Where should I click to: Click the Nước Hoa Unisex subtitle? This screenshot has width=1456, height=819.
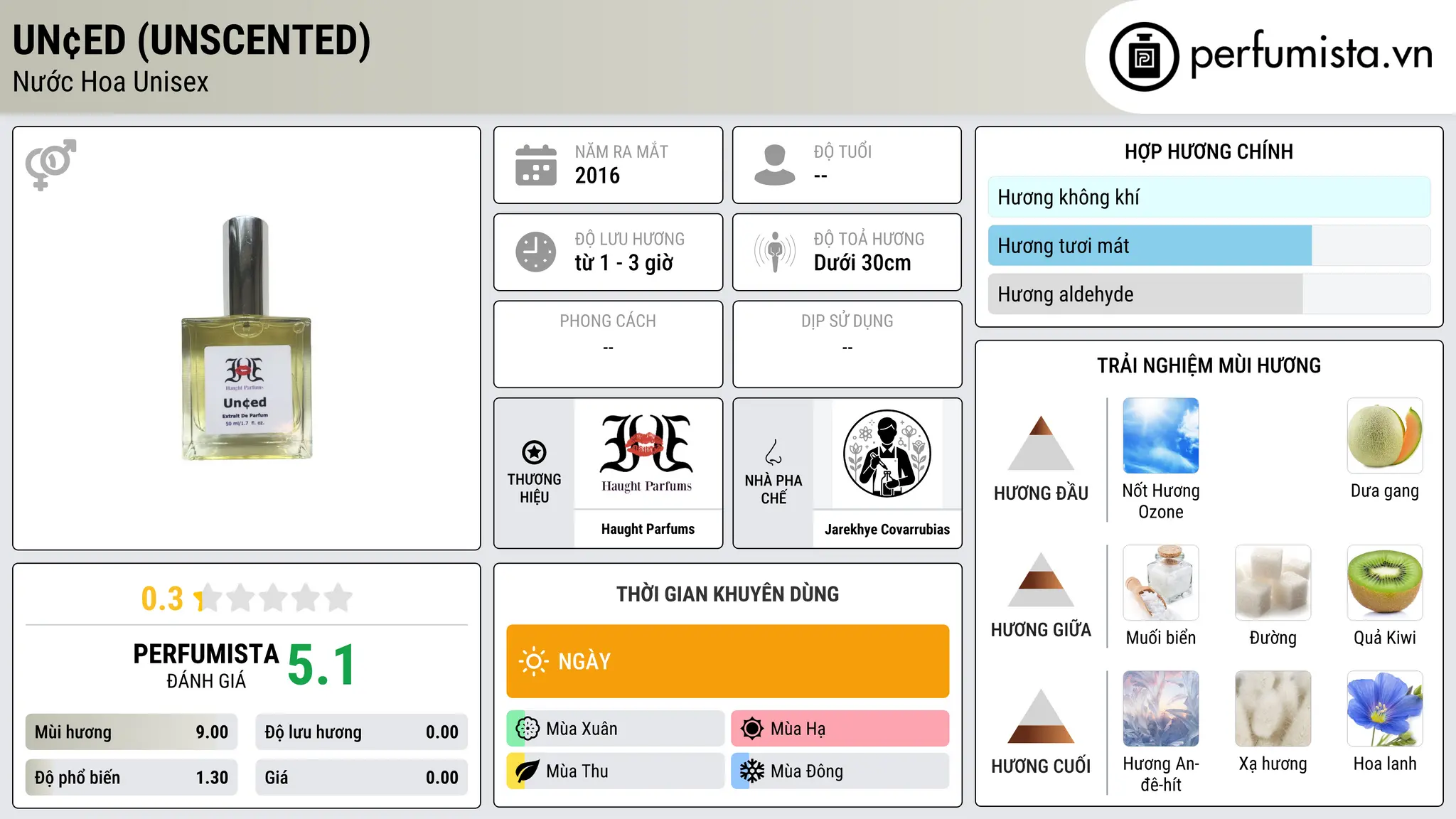111,82
